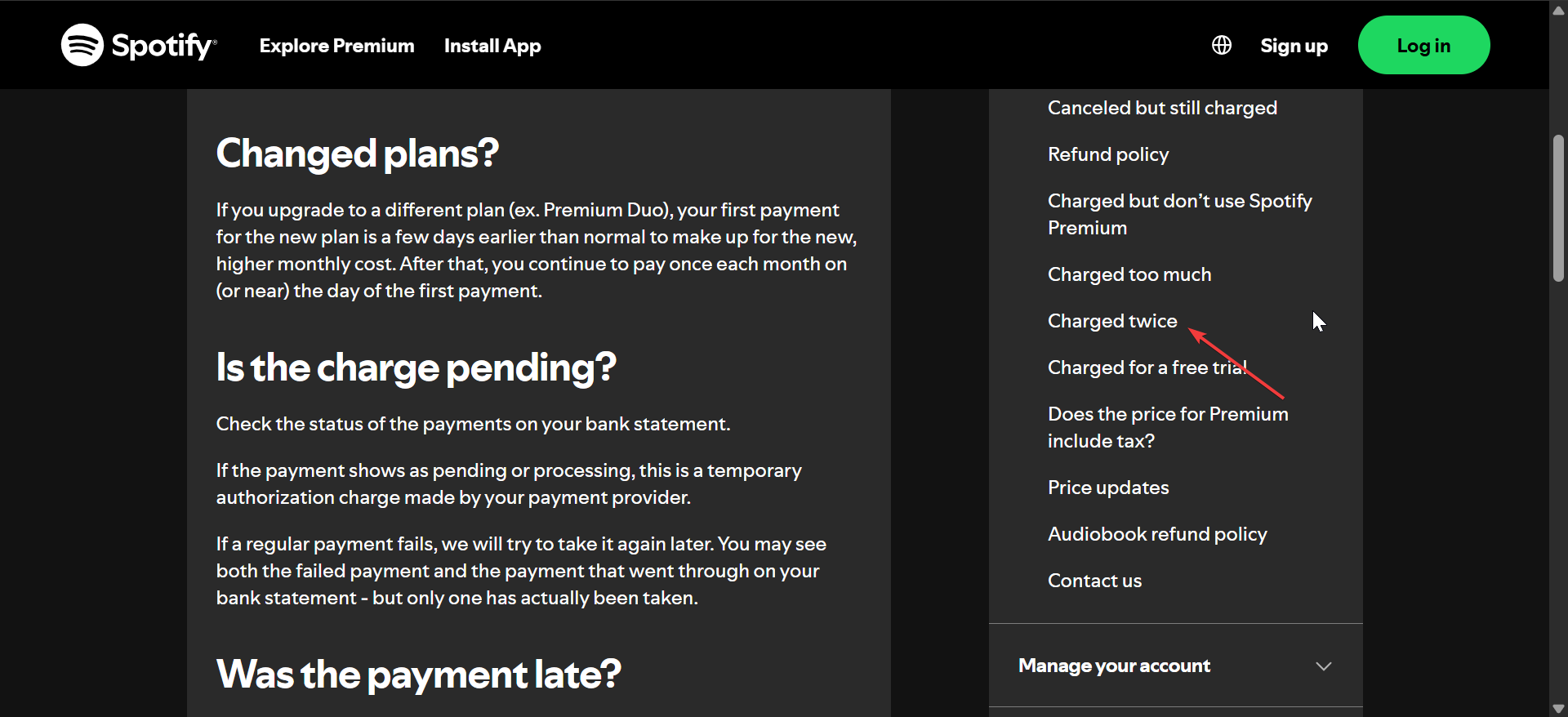The width and height of the screenshot is (1568, 717).
Task: Open the Charged for a free trial link
Action: tap(1146, 367)
